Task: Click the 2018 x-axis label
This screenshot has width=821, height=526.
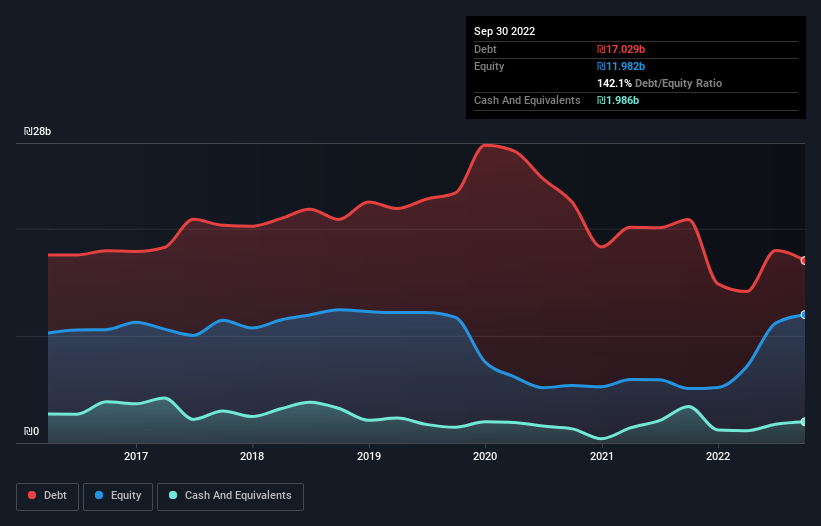Action: click(252, 456)
